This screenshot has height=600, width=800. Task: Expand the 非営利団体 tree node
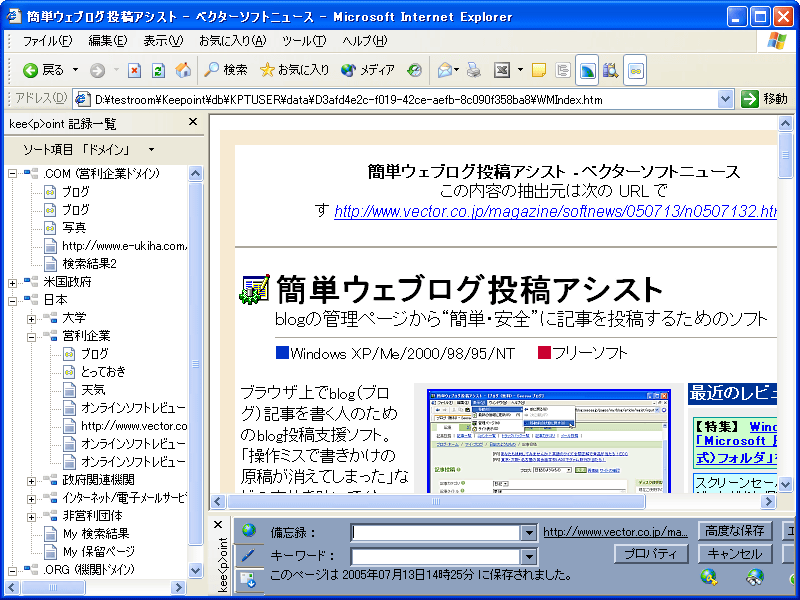point(31,517)
